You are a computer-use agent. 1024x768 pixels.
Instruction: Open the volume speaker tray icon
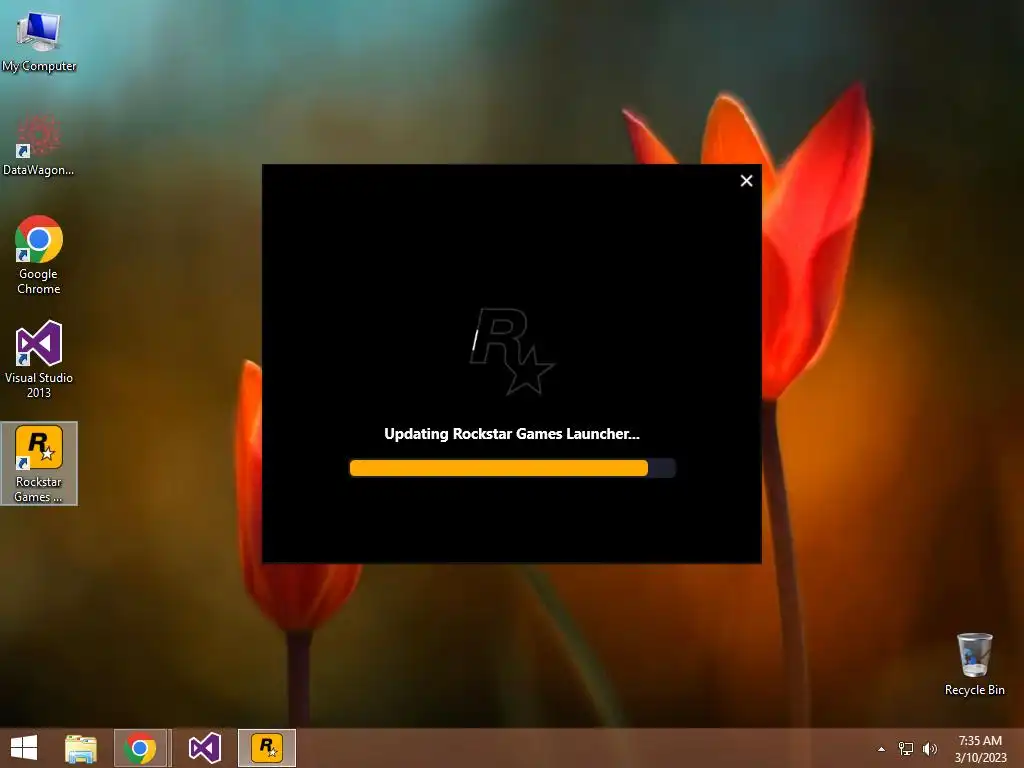click(x=930, y=749)
